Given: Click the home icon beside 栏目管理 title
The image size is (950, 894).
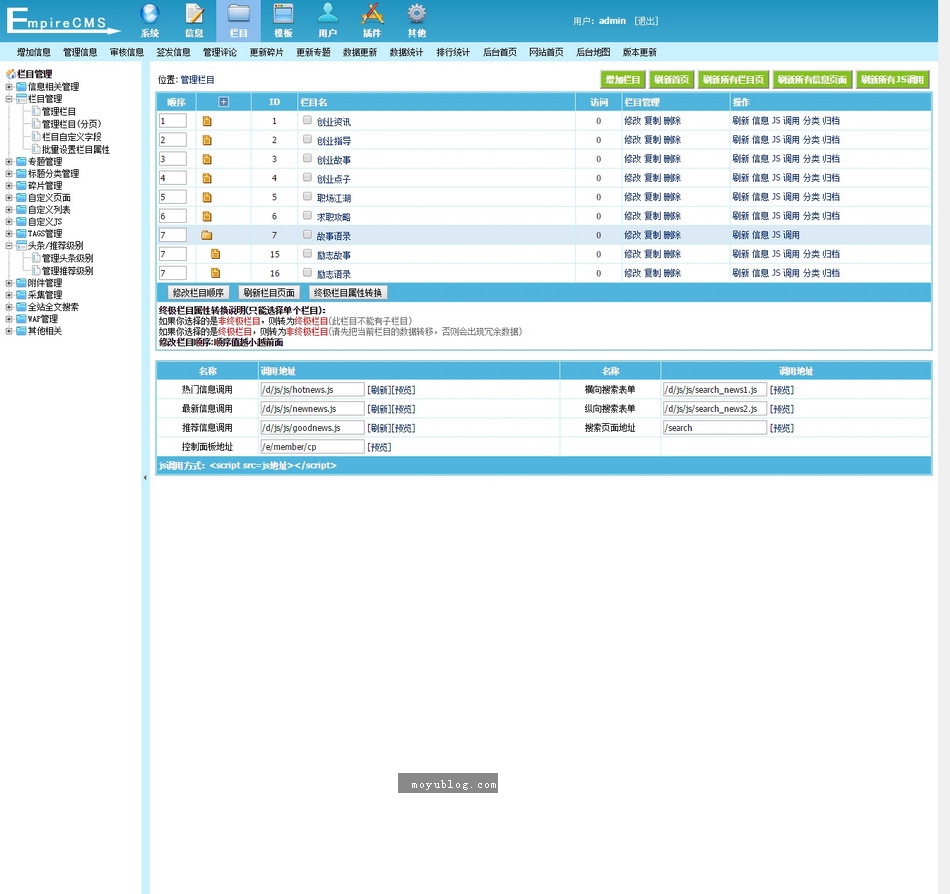Looking at the screenshot, I should pos(11,74).
